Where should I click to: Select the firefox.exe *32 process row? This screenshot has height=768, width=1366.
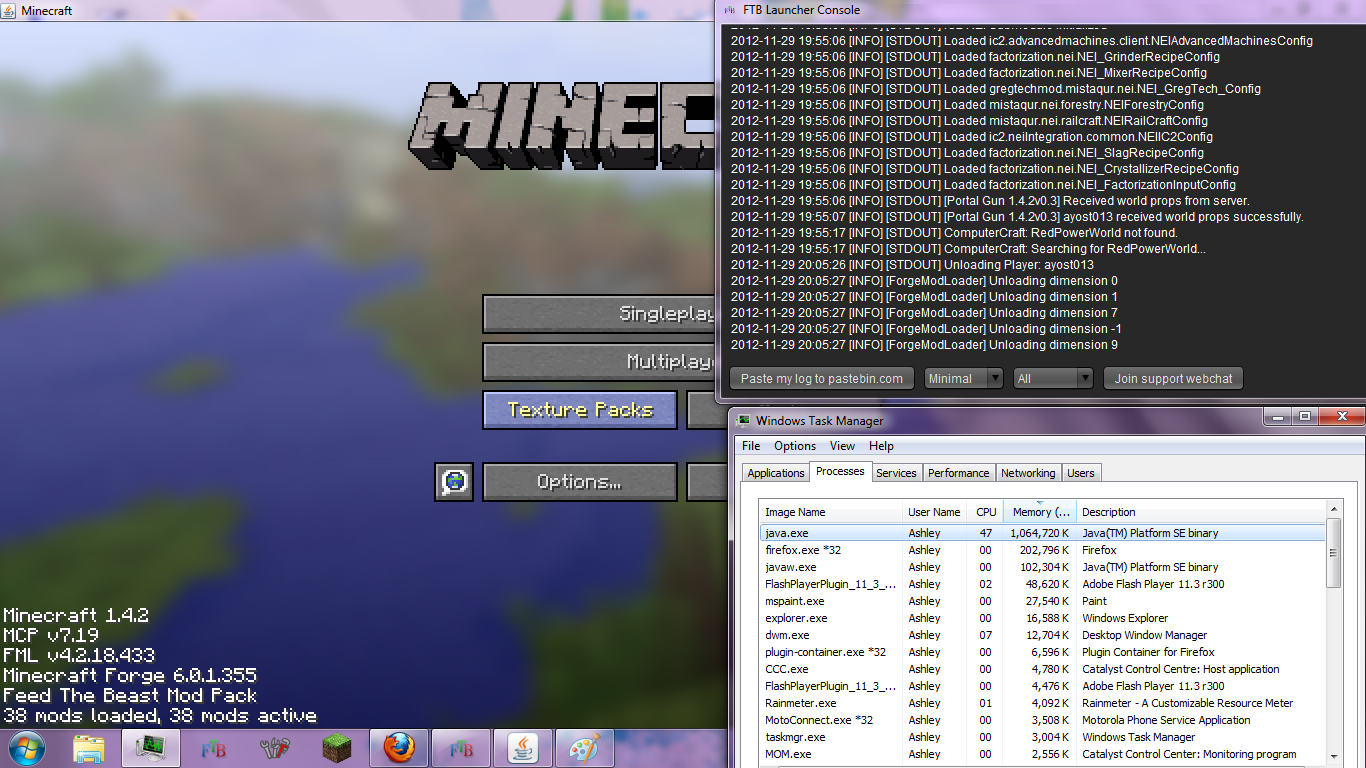(x=1042, y=550)
